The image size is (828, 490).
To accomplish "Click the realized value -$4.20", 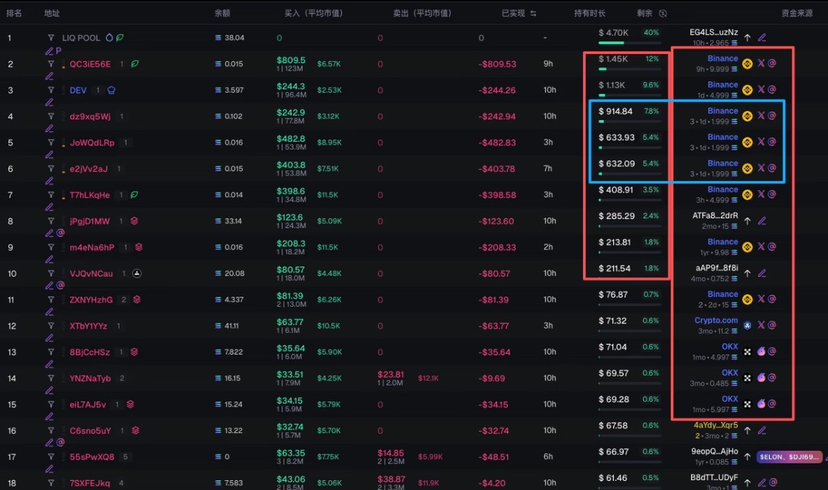I will pyautogui.click(x=492, y=483).
